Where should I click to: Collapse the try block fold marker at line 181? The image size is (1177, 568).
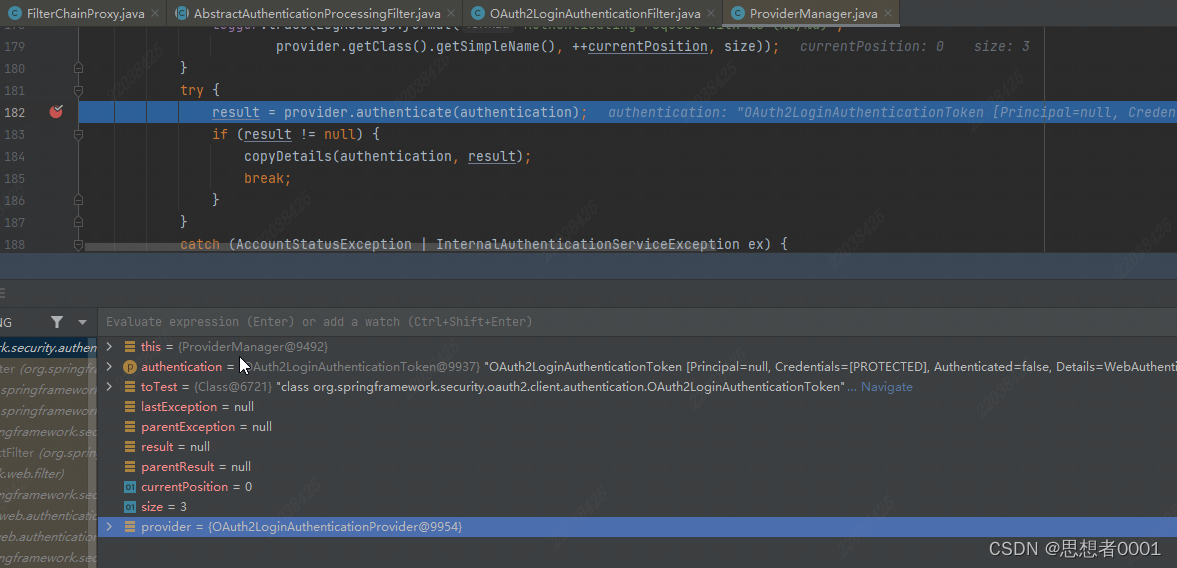[78, 90]
